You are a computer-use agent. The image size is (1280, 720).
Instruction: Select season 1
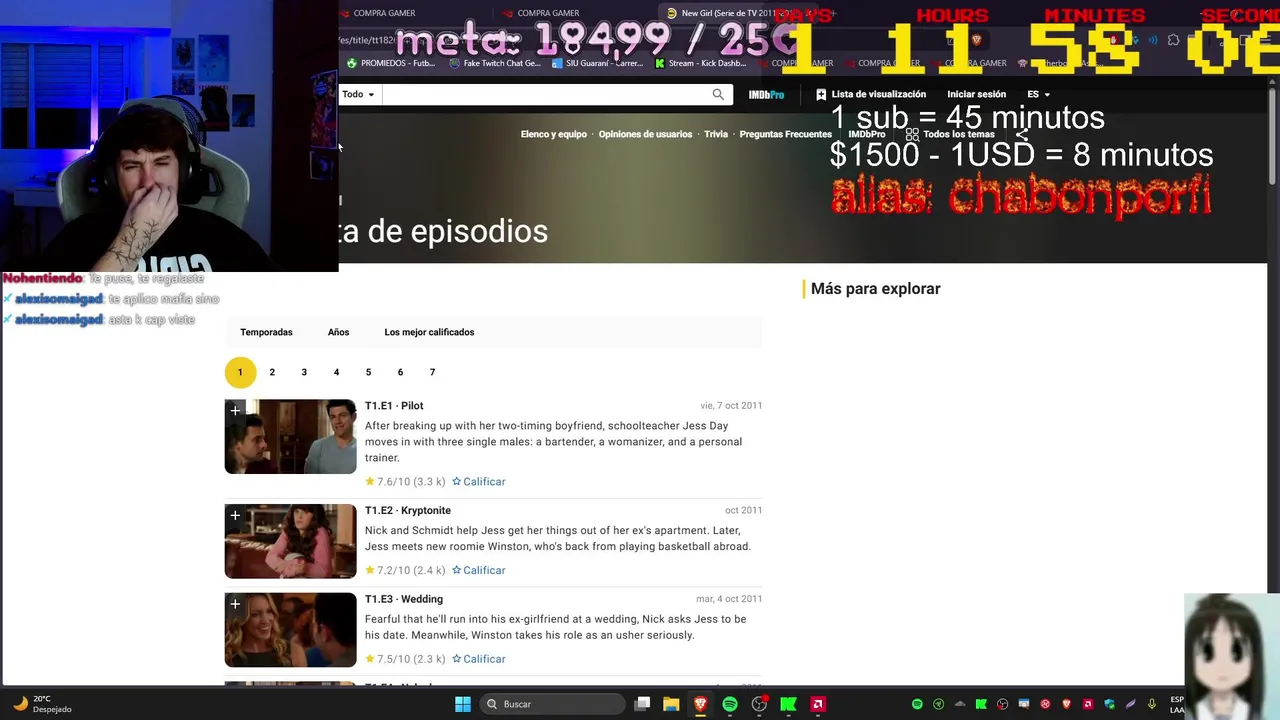pyautogui.click(x=240, y=372)
